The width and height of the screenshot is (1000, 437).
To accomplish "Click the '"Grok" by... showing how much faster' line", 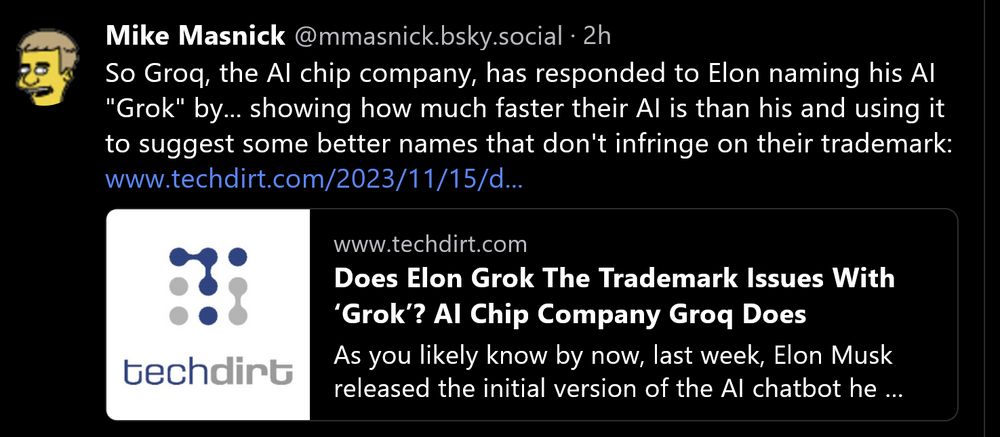I will tap(525, 110).
